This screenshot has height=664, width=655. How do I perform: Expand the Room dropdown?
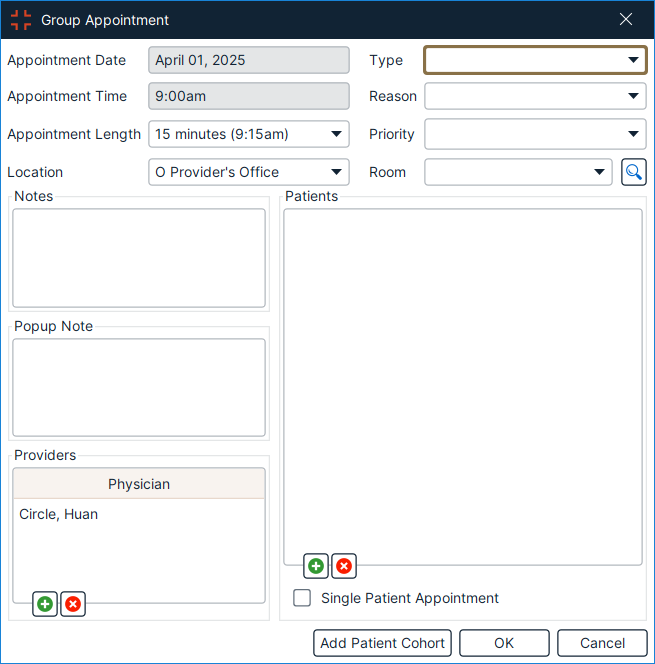[518, 172]
